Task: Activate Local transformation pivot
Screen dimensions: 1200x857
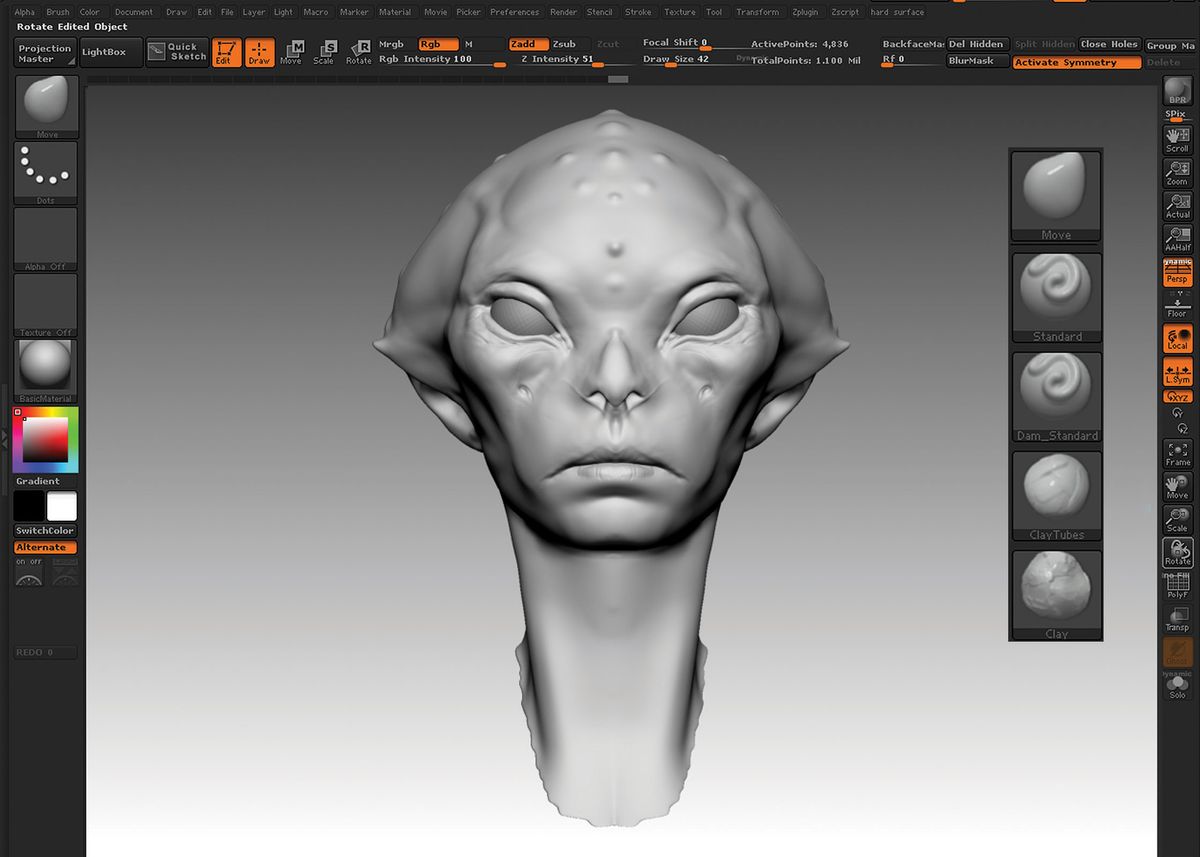Action: (x=1176, y=338)
